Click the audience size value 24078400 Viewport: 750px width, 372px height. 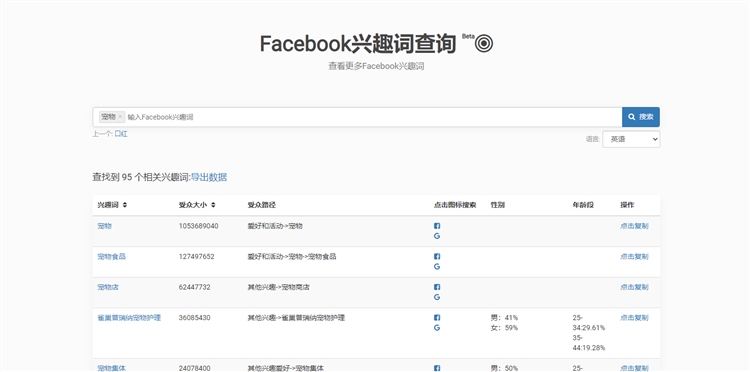[x=194, y=368]
